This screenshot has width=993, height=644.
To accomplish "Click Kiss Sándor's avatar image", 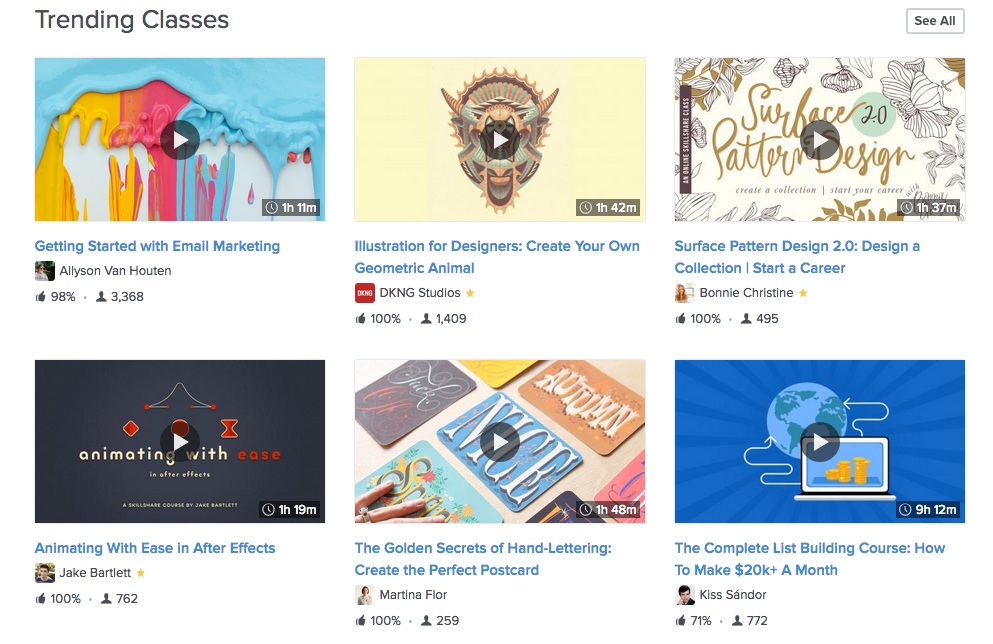I will (685, 595).
